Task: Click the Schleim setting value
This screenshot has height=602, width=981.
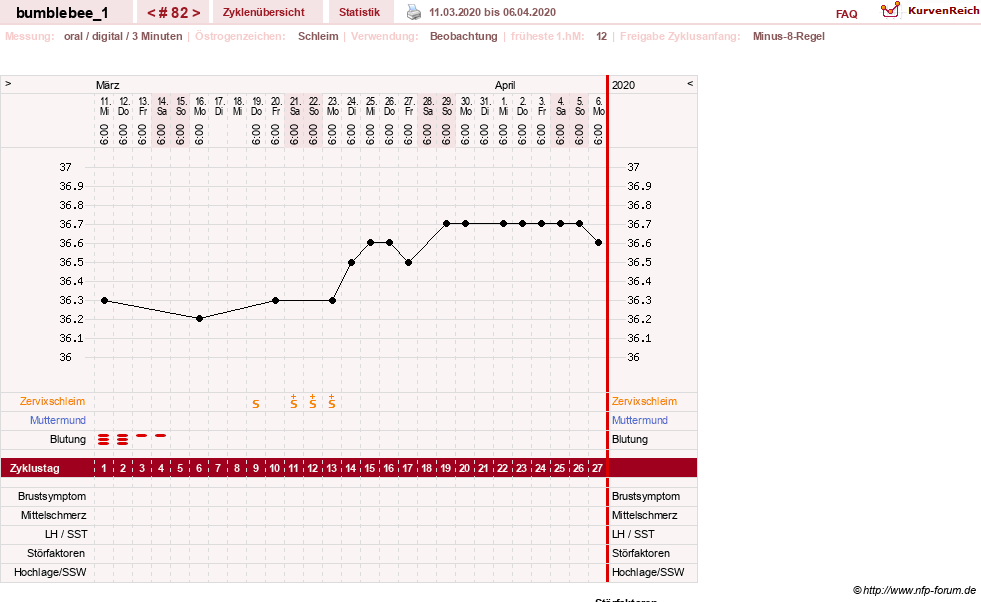Action: (318, 36)
